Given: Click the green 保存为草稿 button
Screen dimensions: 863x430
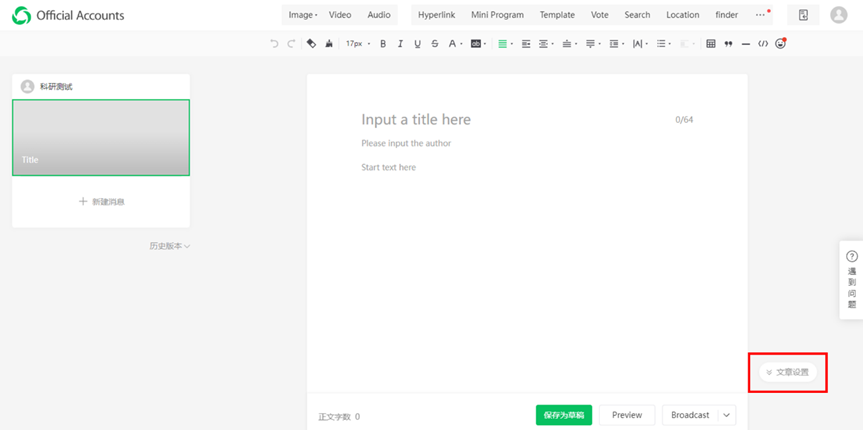Looking at the screenshot, I should click(x=564, y=415).
